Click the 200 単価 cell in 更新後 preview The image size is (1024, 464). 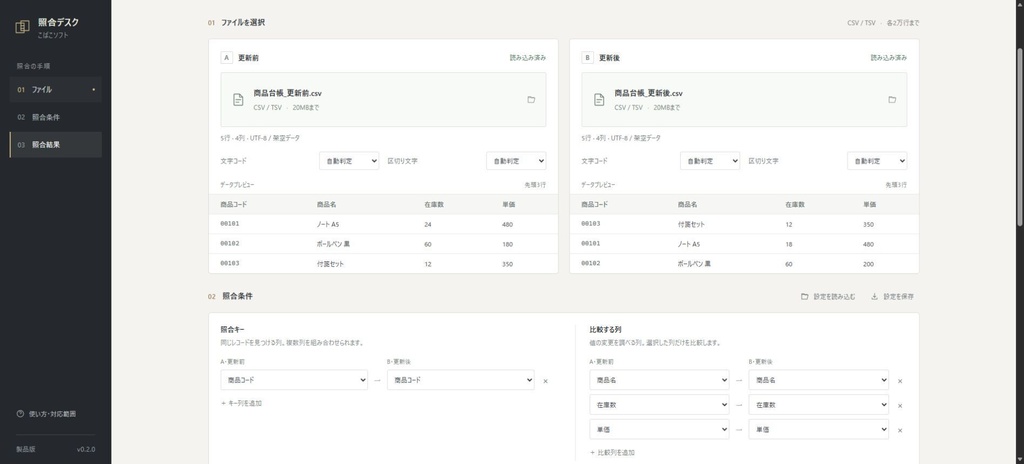(x=868, y=264)
